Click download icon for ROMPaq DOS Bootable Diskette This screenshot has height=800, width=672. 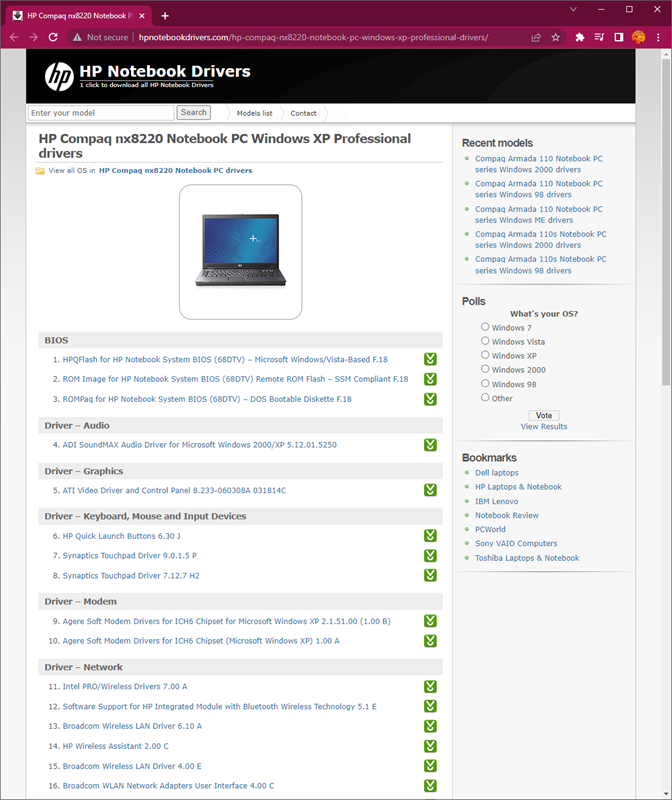[430, 399]
